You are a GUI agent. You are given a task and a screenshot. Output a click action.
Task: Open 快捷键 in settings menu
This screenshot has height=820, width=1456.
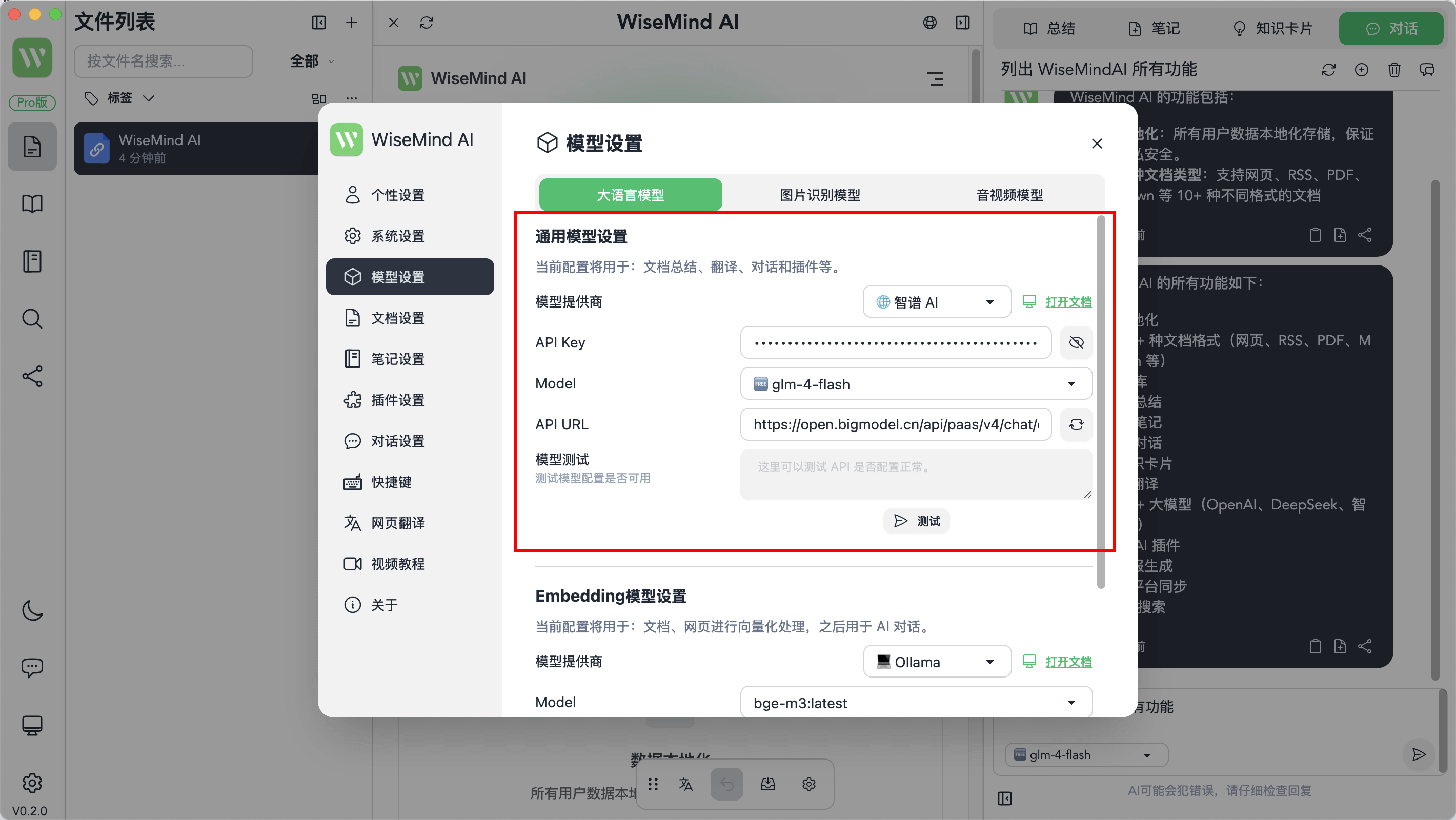(x=410, y=481)
